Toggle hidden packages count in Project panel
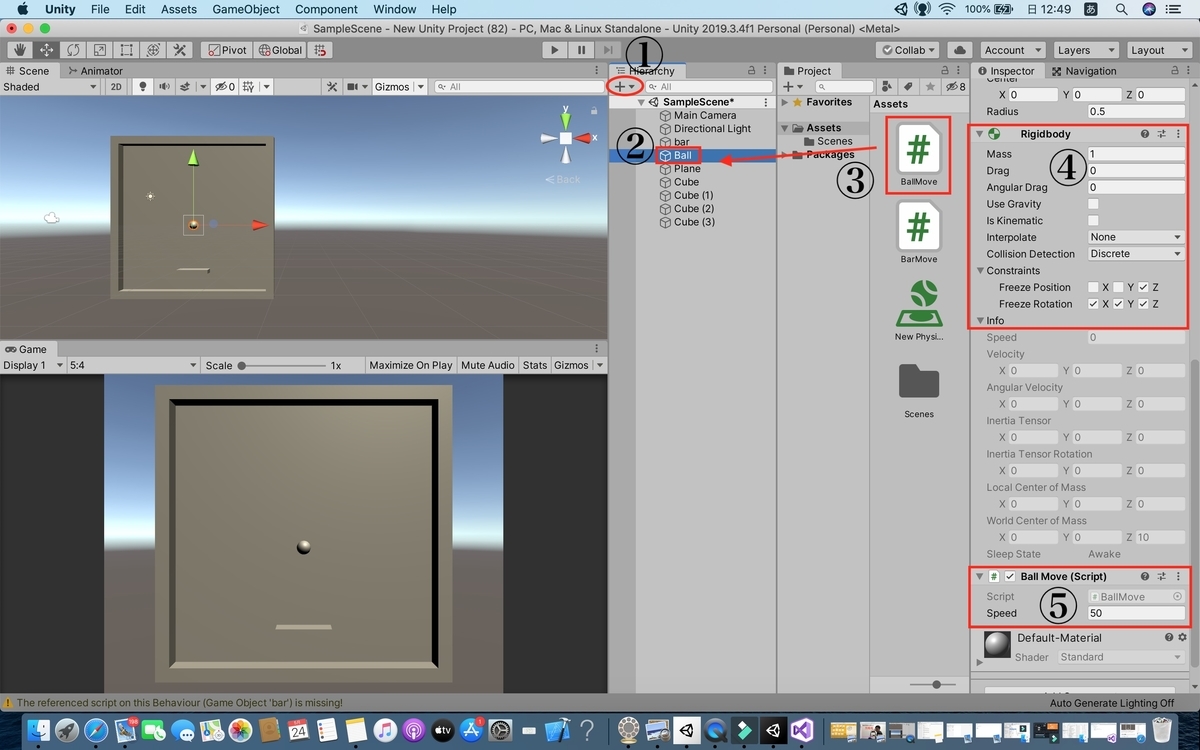The image size is (1200, 750). pyautogui.click(x=956, y=87)
